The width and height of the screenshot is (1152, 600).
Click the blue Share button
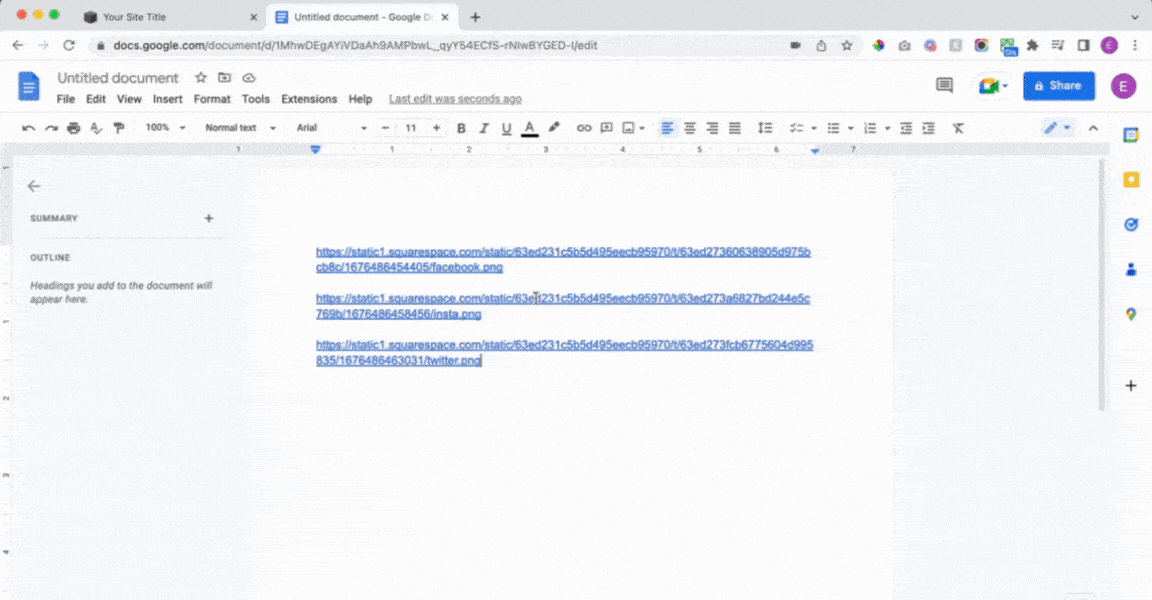tap(1059, 86)
